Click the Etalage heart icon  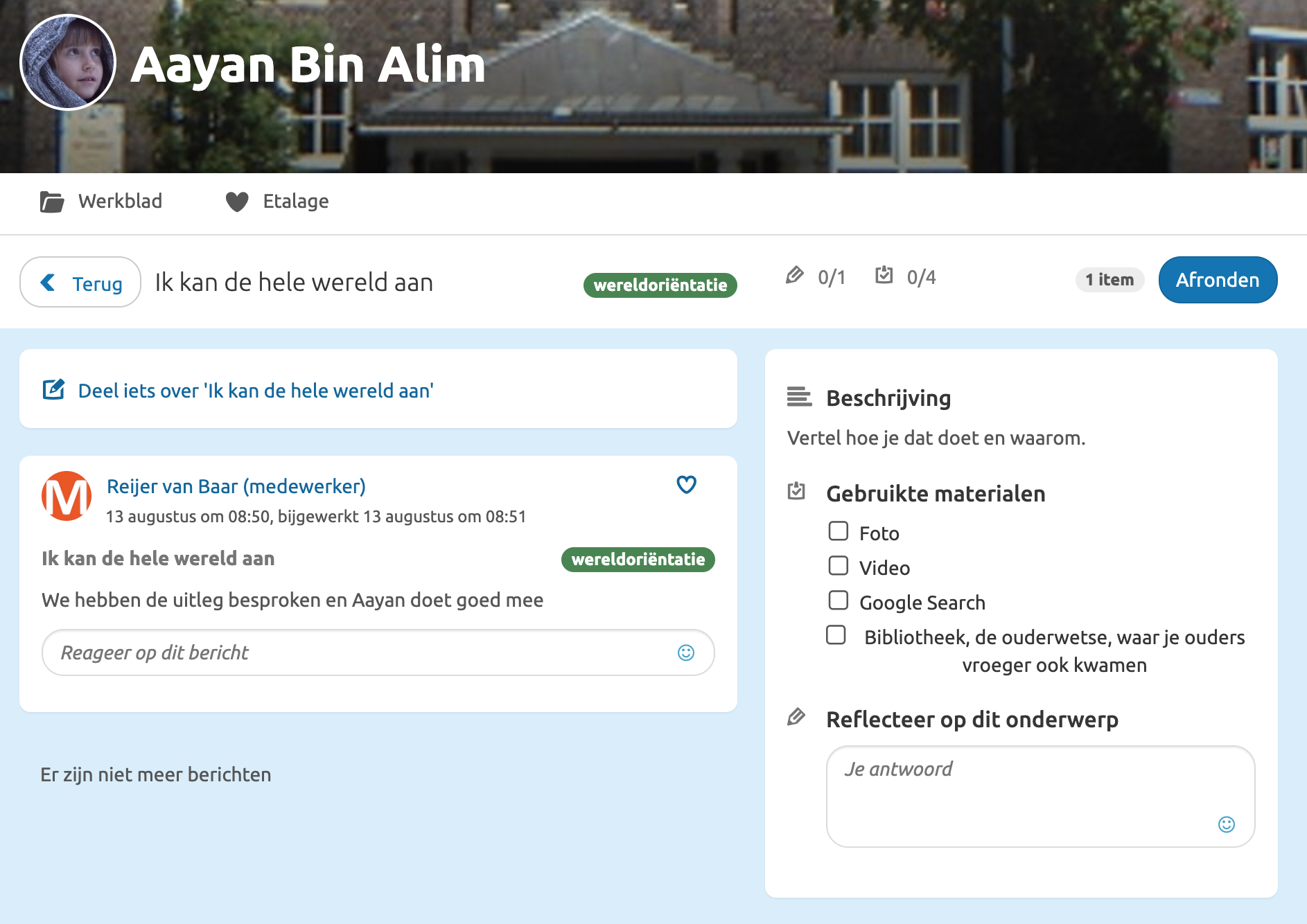click(x=238, y=201)
